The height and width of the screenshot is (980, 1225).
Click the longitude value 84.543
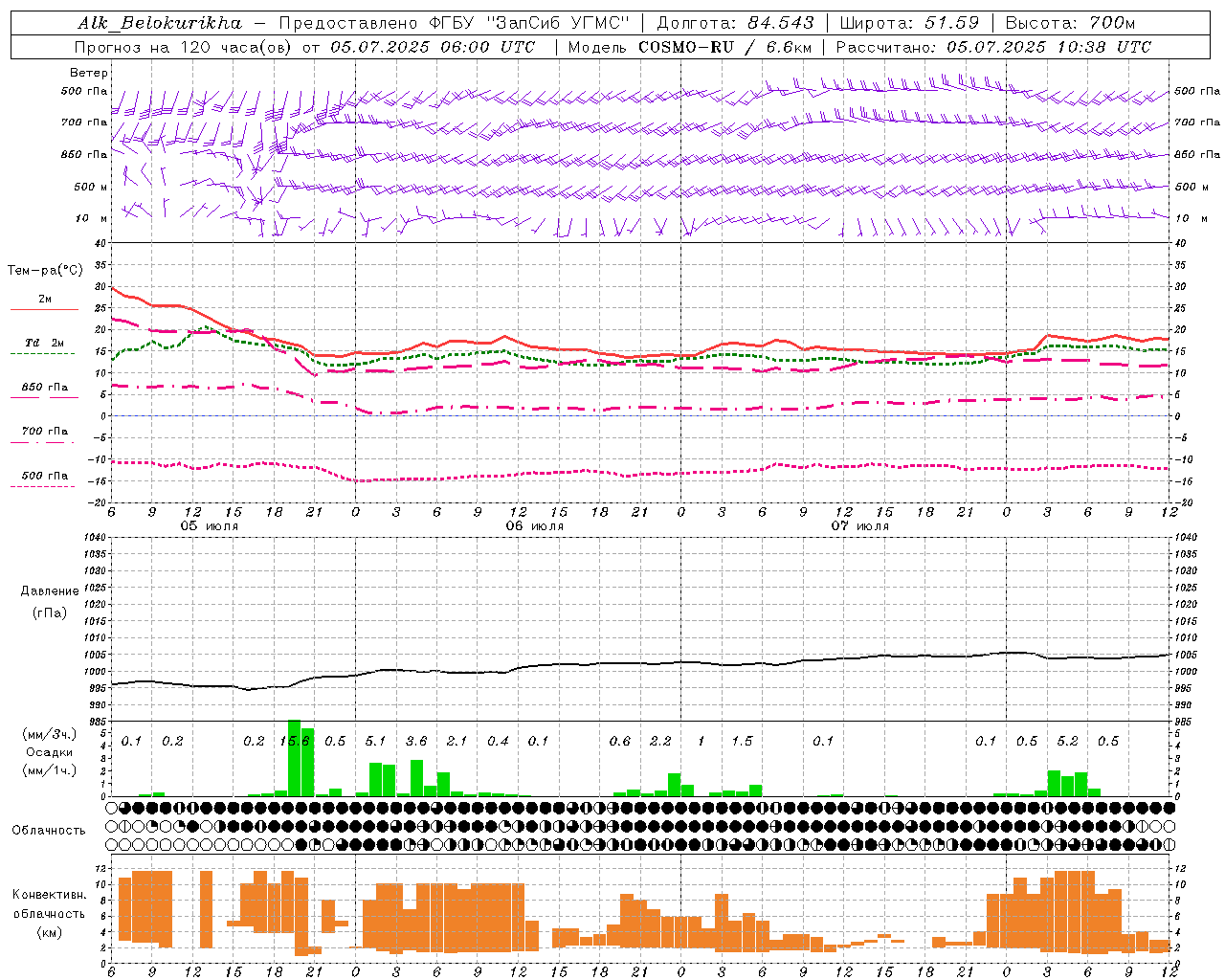coord(781,23)
